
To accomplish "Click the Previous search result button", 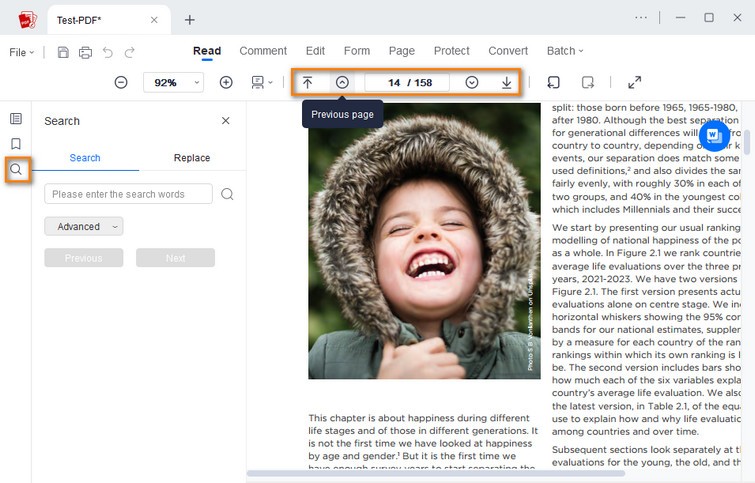I will [84, 258].
